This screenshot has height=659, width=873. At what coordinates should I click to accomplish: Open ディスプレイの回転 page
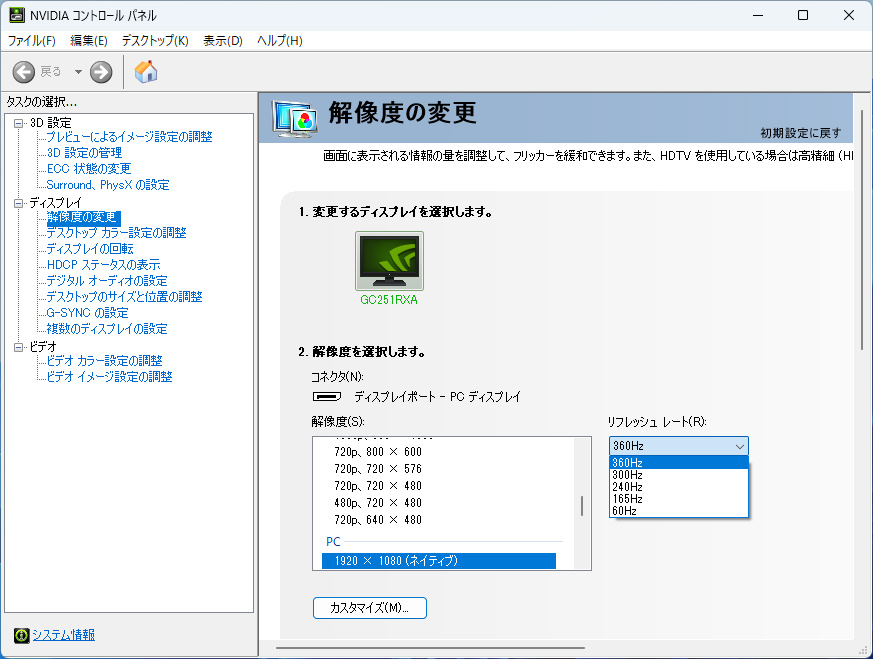[90, 249]
